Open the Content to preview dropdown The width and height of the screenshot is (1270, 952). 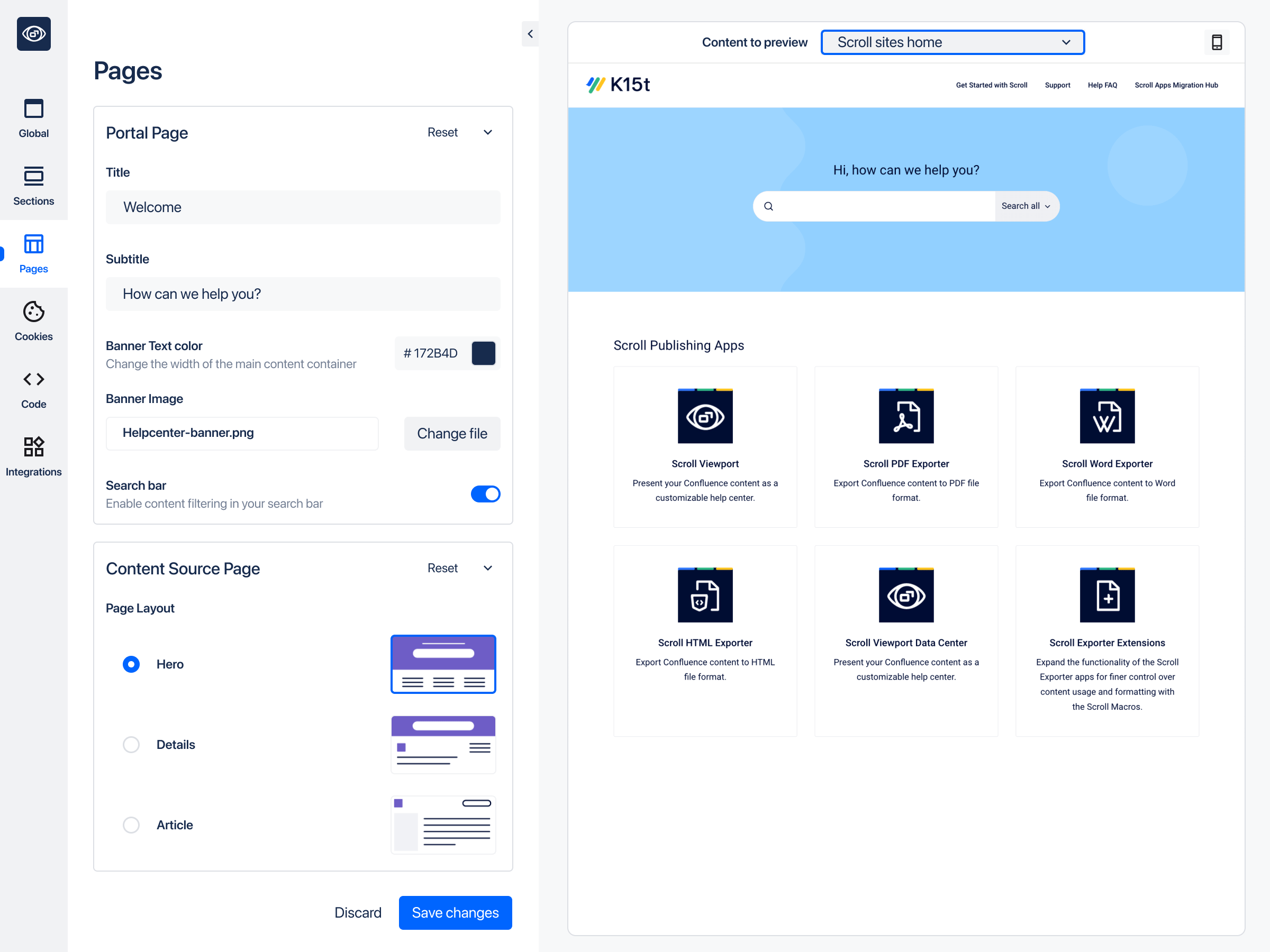click(x=952, y=42)
